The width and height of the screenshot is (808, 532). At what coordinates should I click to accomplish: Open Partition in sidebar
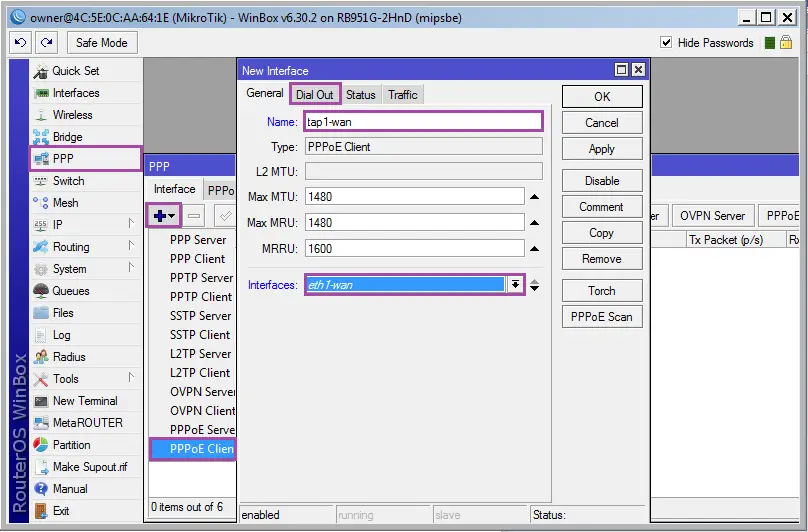pyautogui.click(x=85, y=445)
